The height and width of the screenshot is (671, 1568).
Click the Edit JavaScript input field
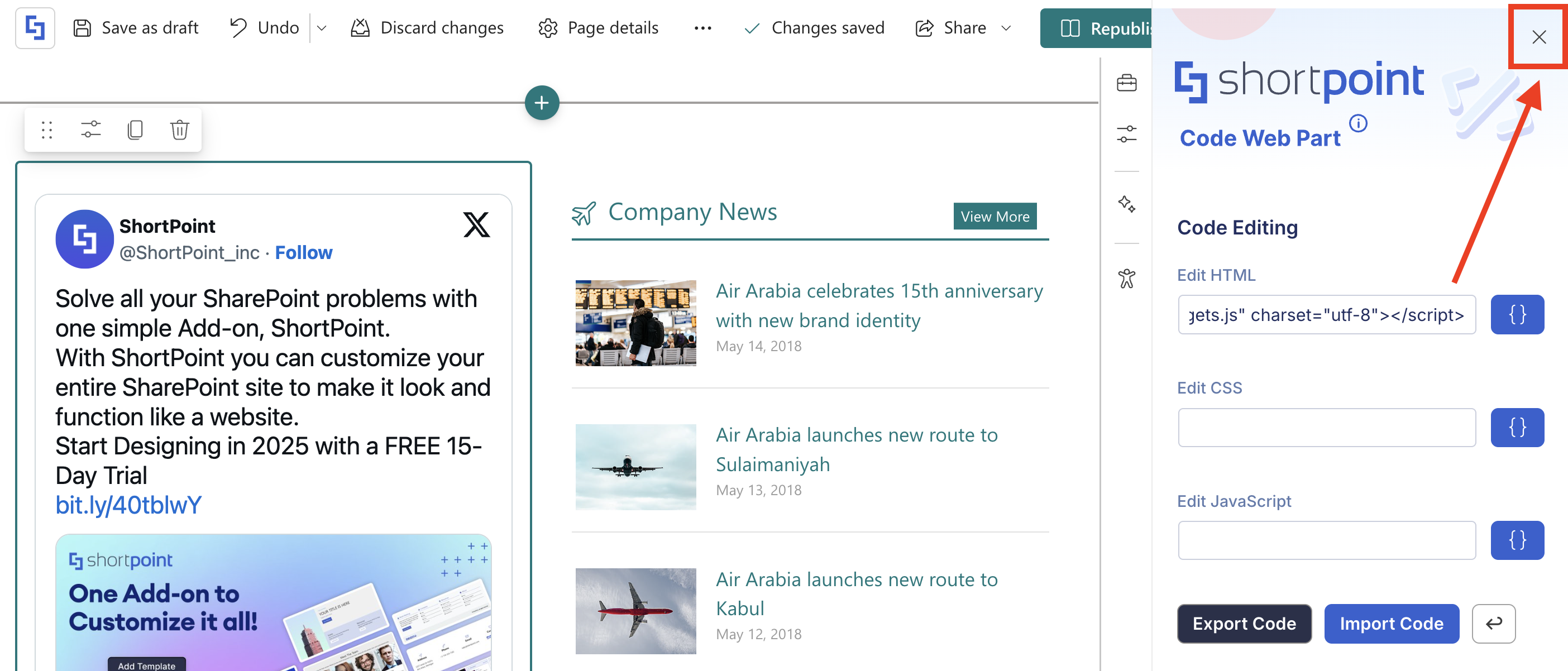[1326, 540]
